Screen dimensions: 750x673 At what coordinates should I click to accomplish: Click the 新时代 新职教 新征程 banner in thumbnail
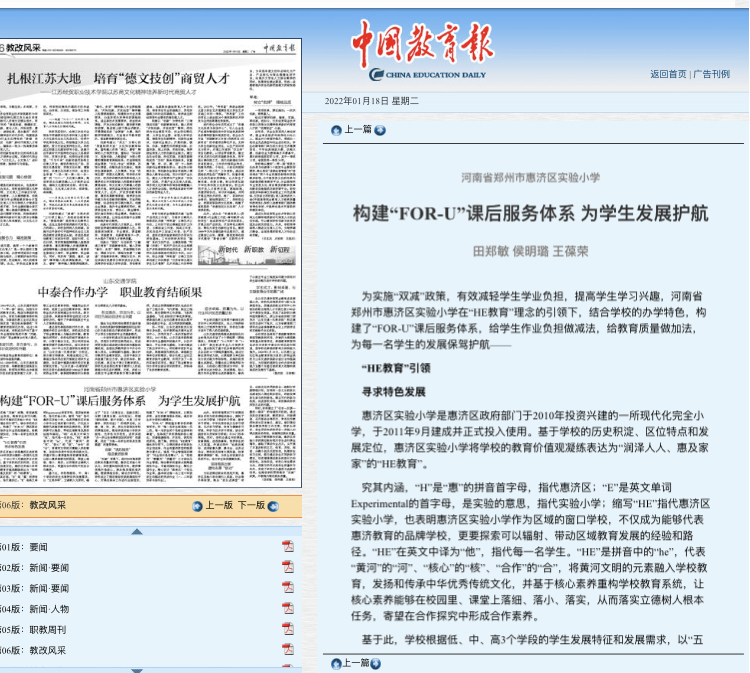[247, 255]
